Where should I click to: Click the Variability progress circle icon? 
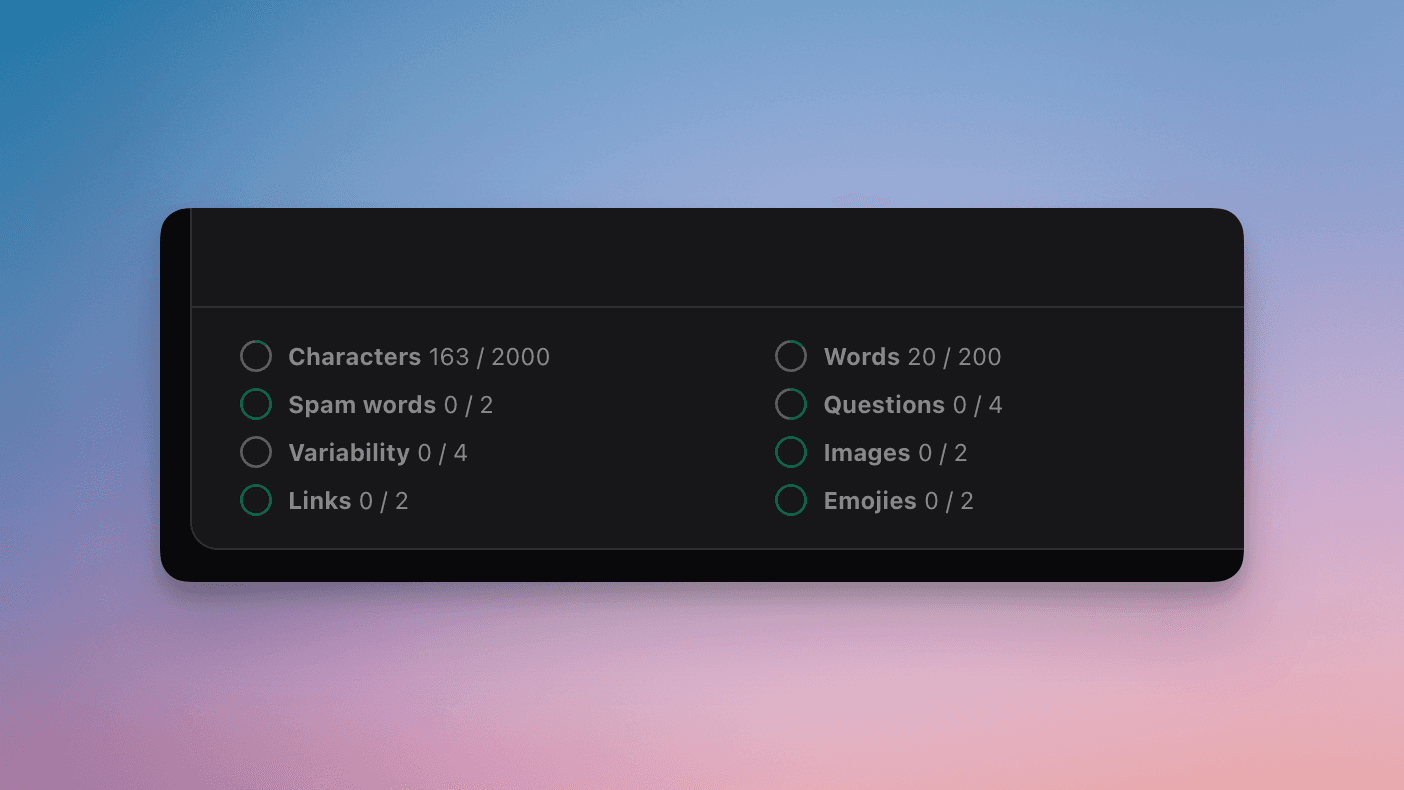(x=256, y=452)
